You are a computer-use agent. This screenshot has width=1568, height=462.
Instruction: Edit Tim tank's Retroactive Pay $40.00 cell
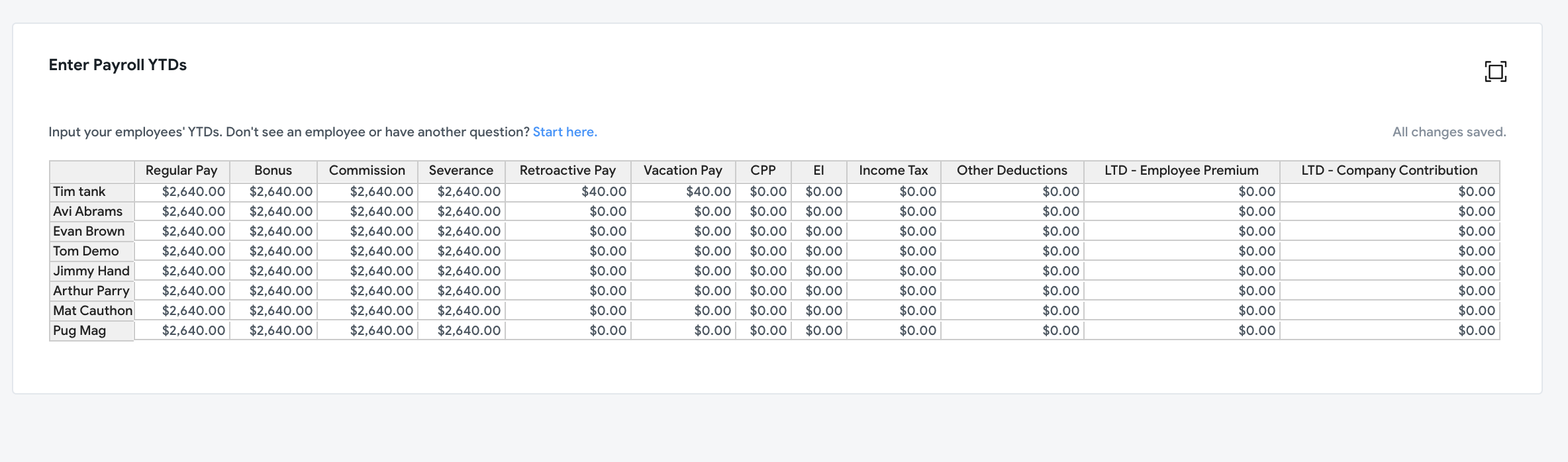568,192
